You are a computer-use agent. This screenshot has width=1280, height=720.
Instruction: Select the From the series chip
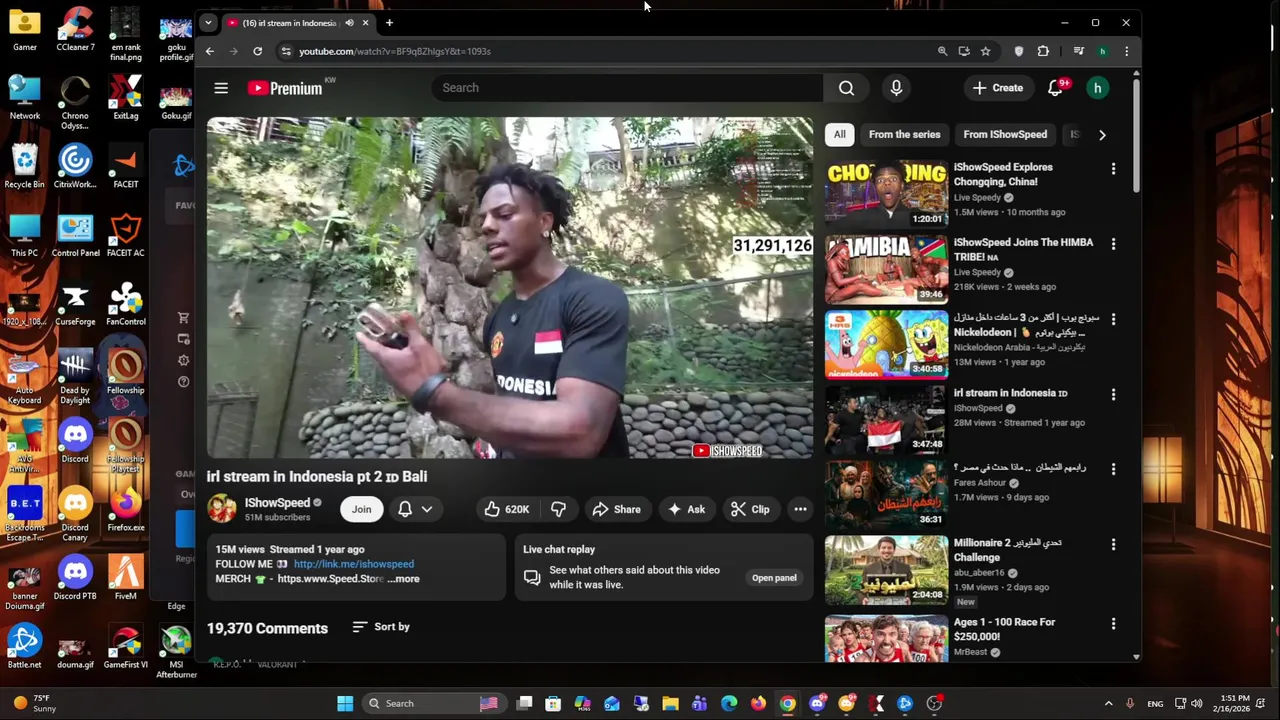click(904, 134)
